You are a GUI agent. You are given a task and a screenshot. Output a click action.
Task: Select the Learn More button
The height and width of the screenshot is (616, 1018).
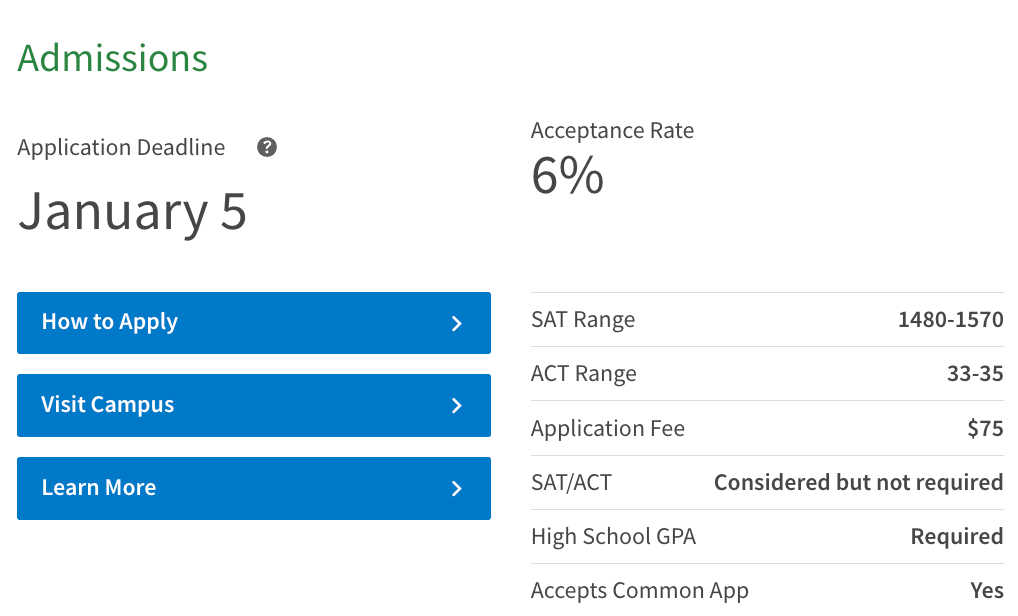pyautogui.click(x=254, y=488)
